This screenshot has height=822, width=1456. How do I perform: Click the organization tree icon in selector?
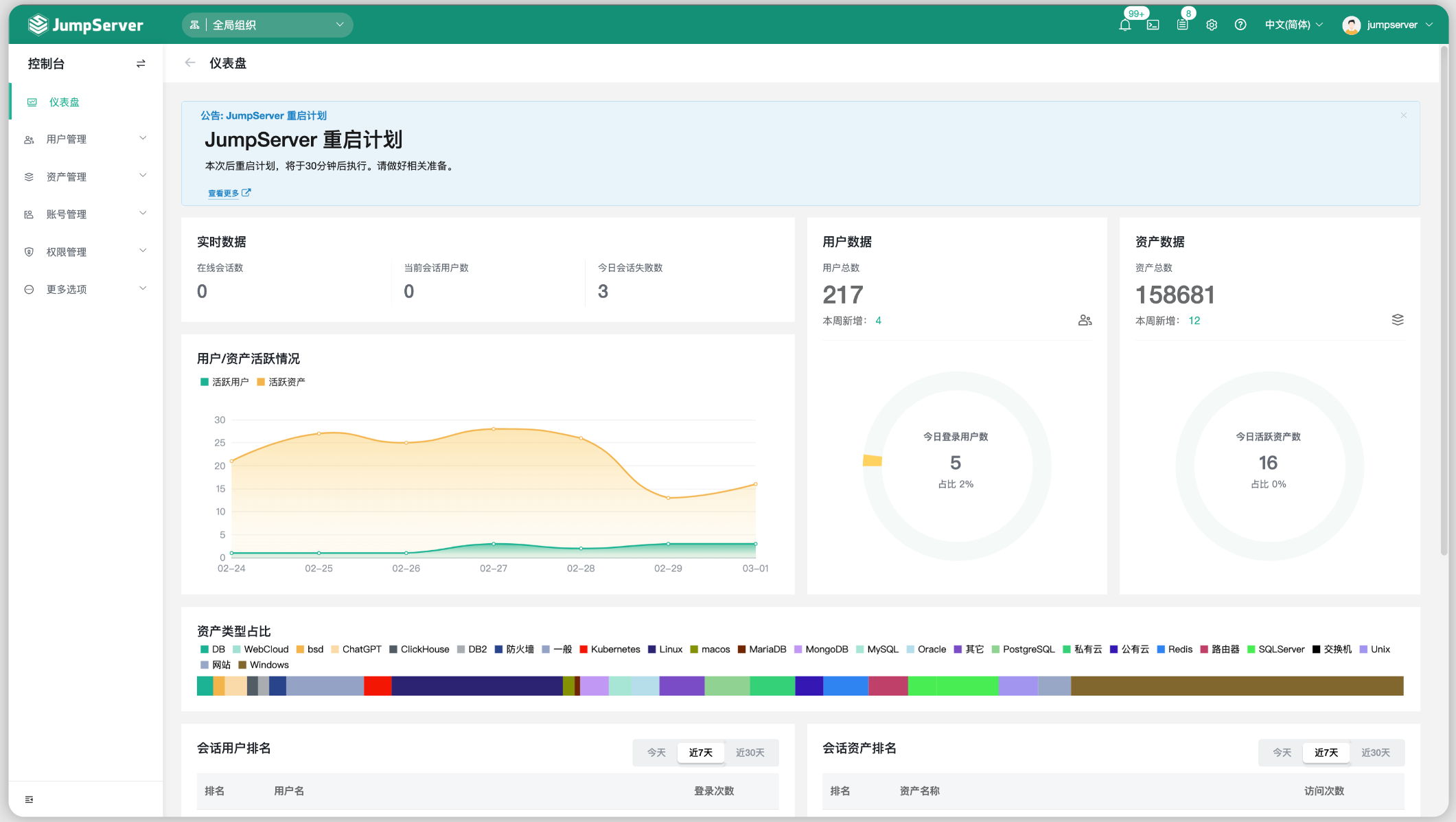[x=195, y=25]
